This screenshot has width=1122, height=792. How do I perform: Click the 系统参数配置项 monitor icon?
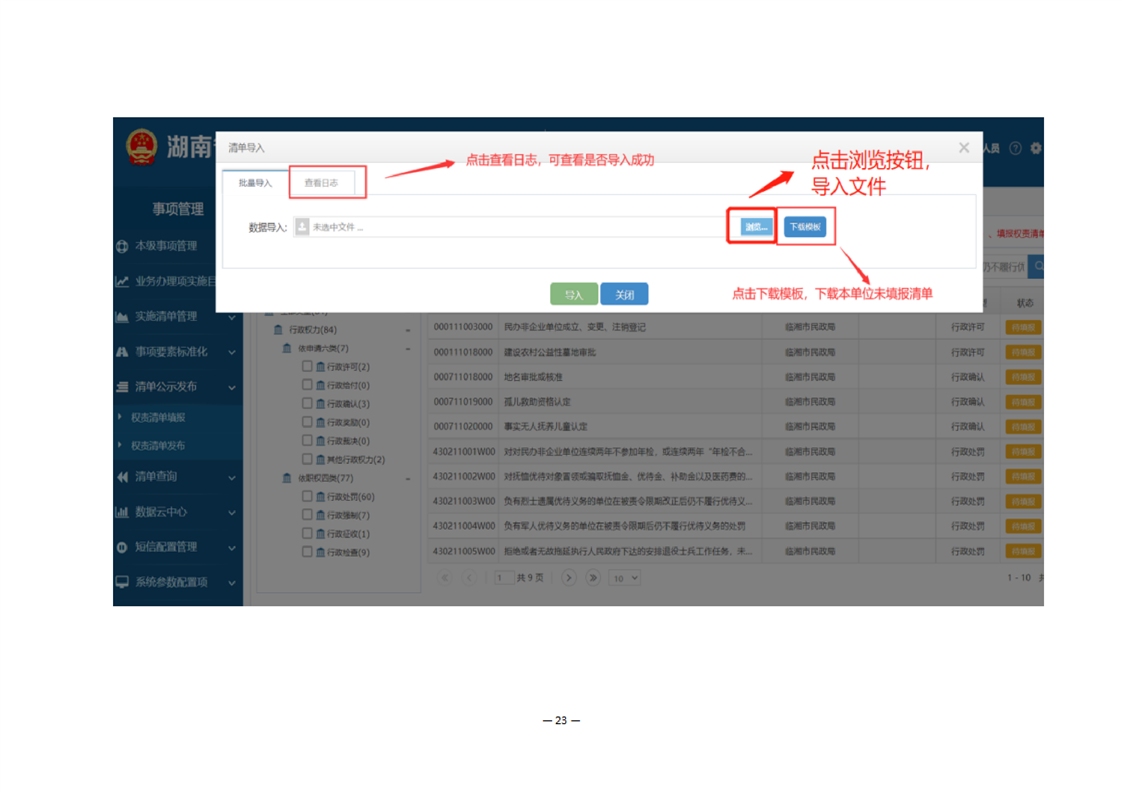(122, 582)
